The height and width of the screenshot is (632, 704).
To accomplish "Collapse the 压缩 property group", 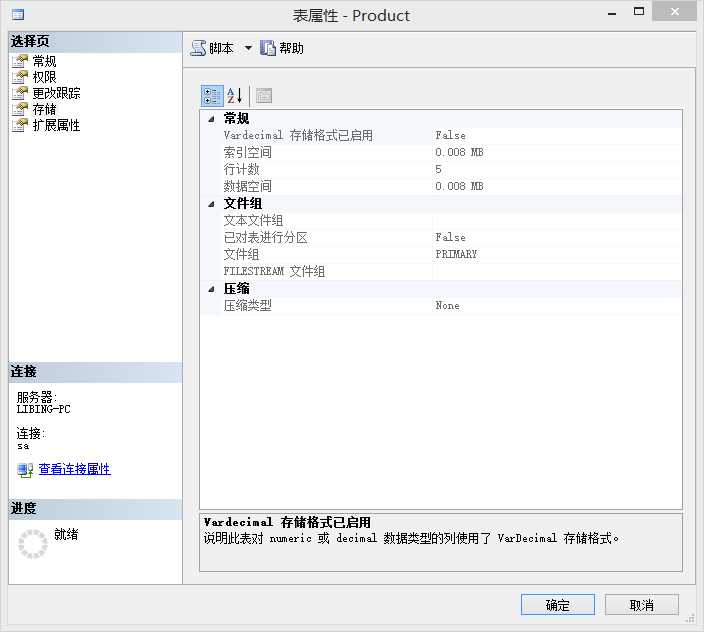I will click(x=211, y=289).
